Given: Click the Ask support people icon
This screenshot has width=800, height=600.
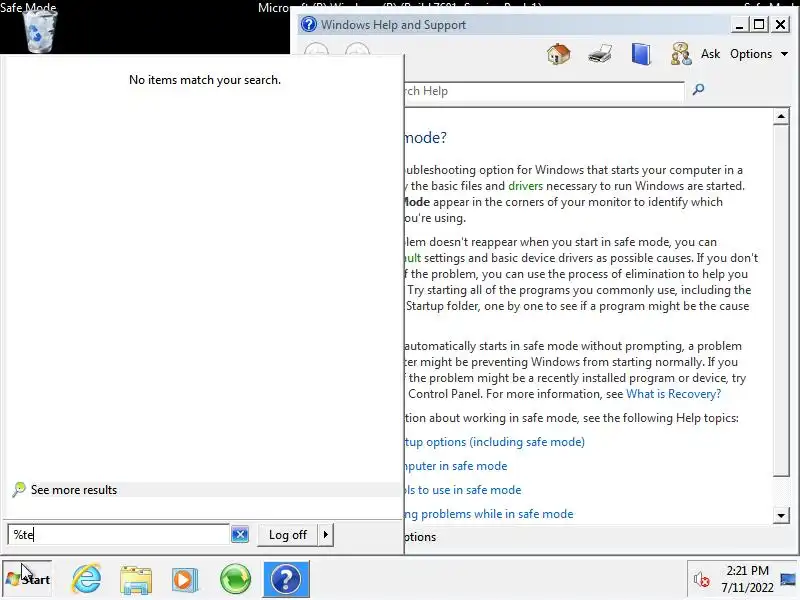Looking at the screenshot, I should click(x=681, y=54).
